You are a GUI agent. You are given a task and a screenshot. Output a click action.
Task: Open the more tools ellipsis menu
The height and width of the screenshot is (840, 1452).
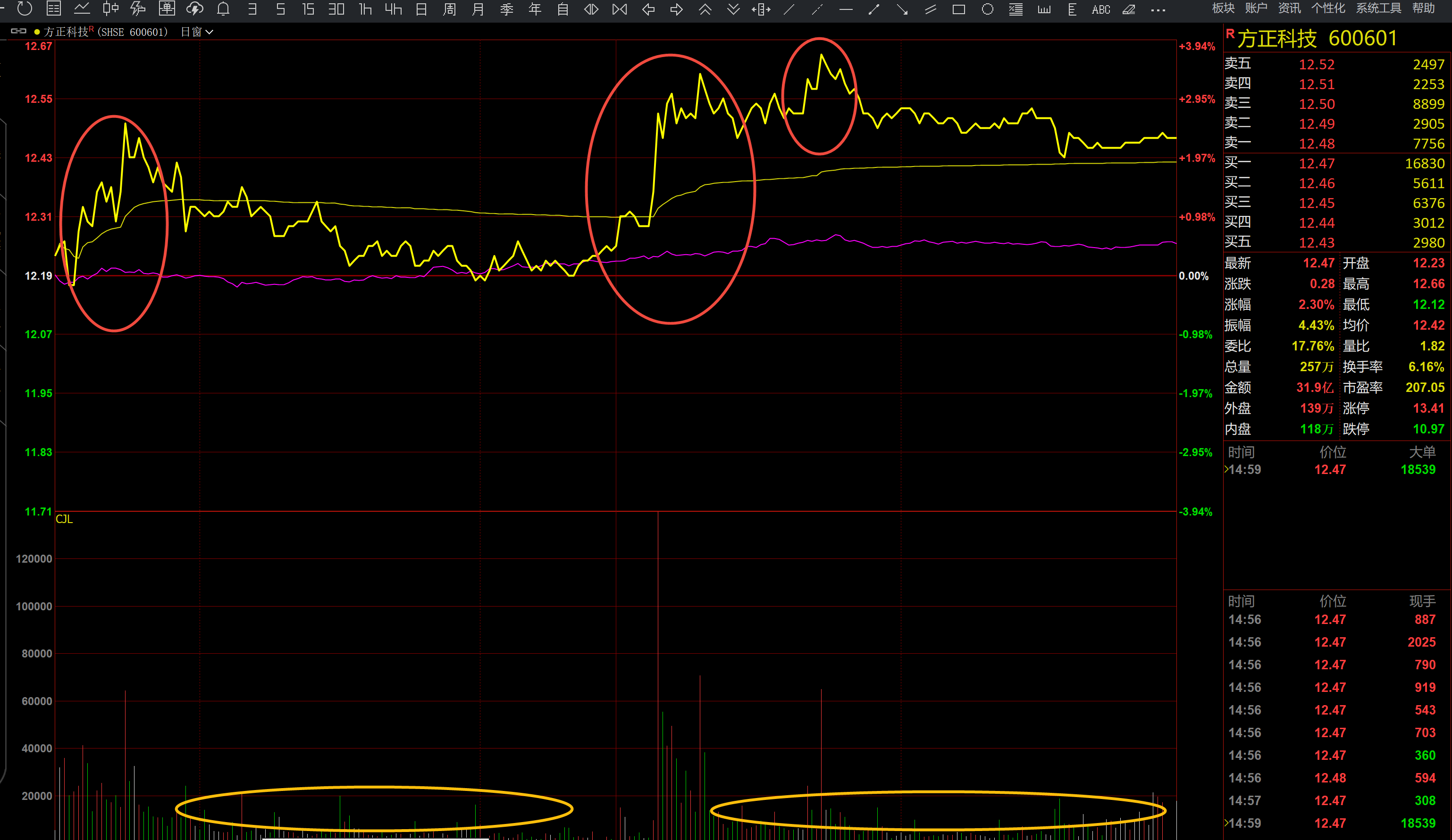[x=1158, y=10]
